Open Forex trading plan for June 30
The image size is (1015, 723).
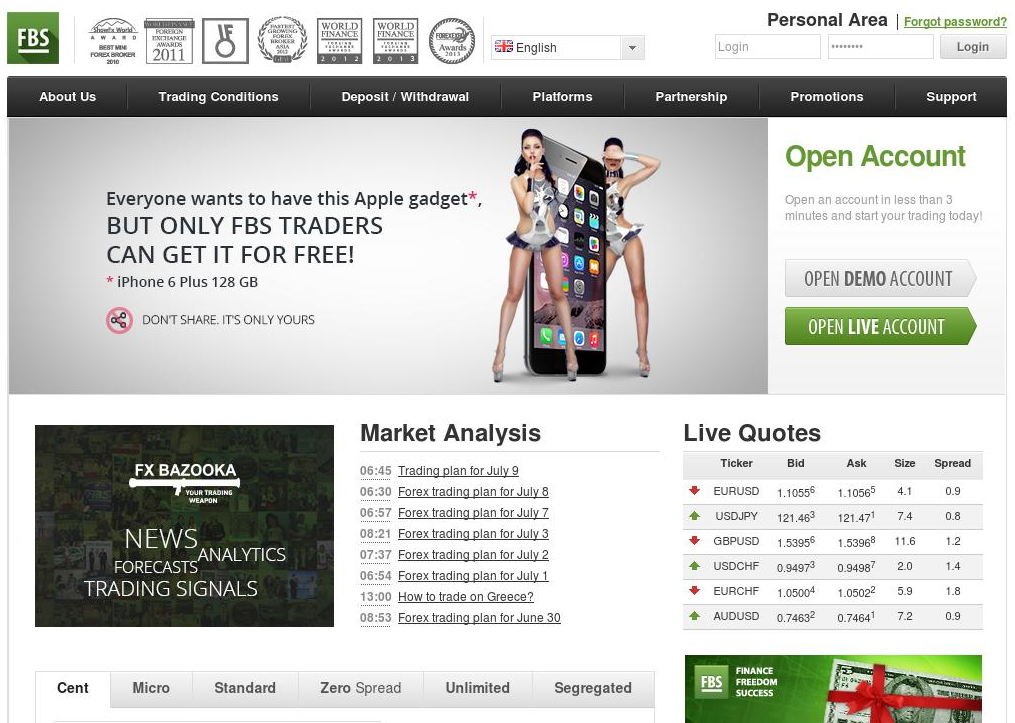479,617
